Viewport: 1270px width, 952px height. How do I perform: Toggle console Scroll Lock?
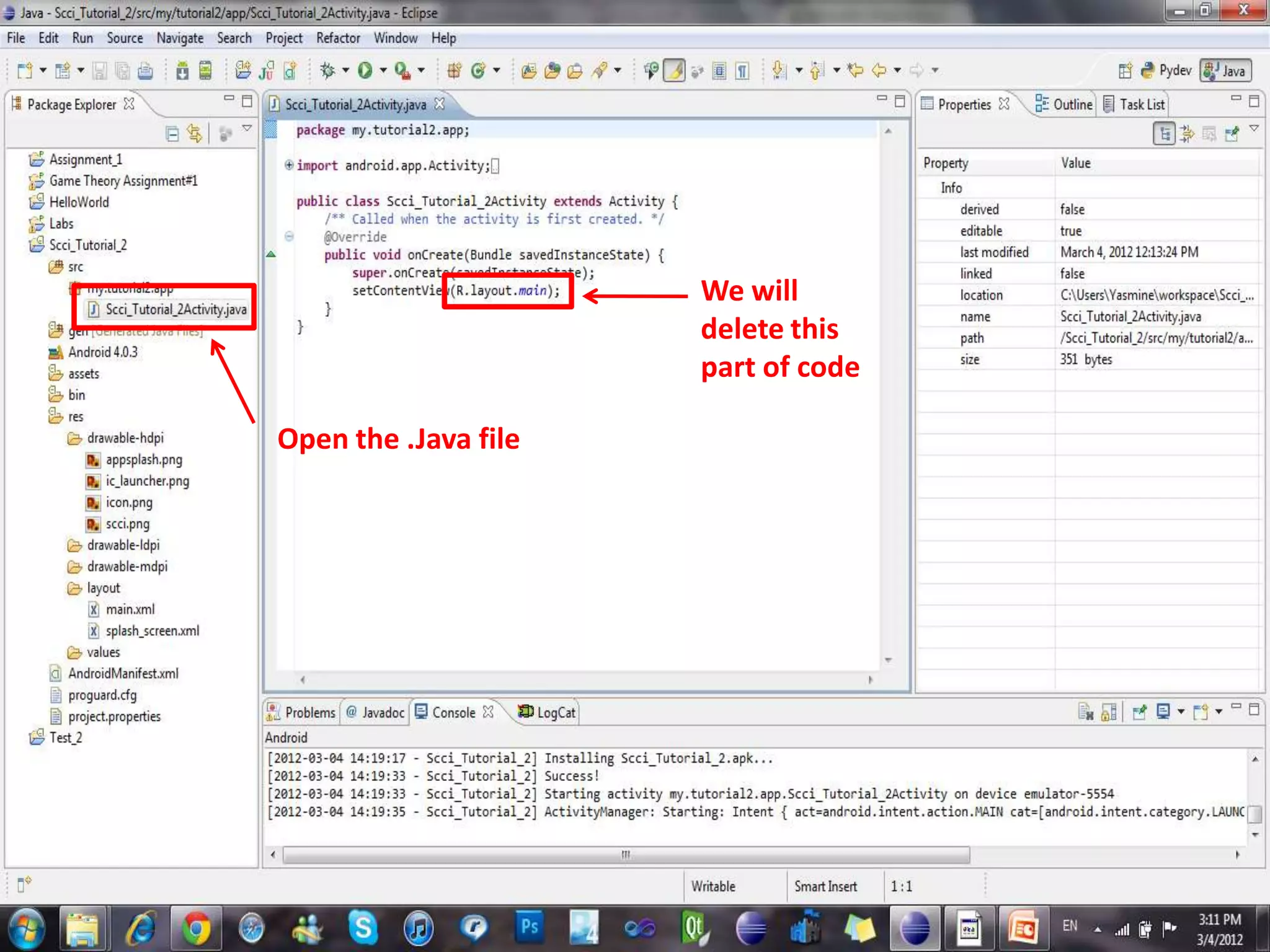tap(1109, 712)
